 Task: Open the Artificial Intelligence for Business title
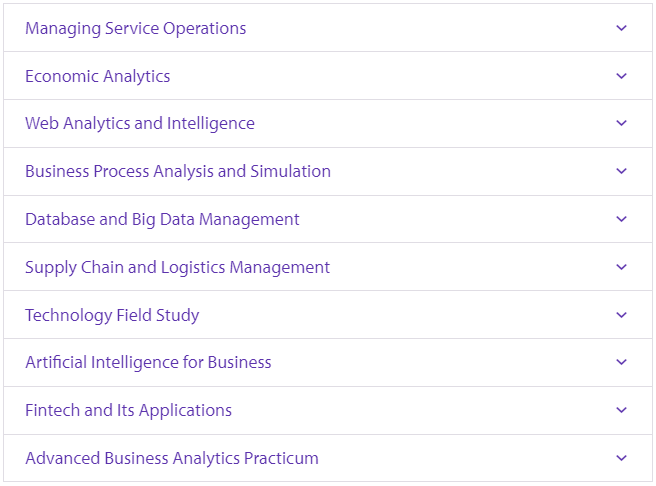point(148,362)
